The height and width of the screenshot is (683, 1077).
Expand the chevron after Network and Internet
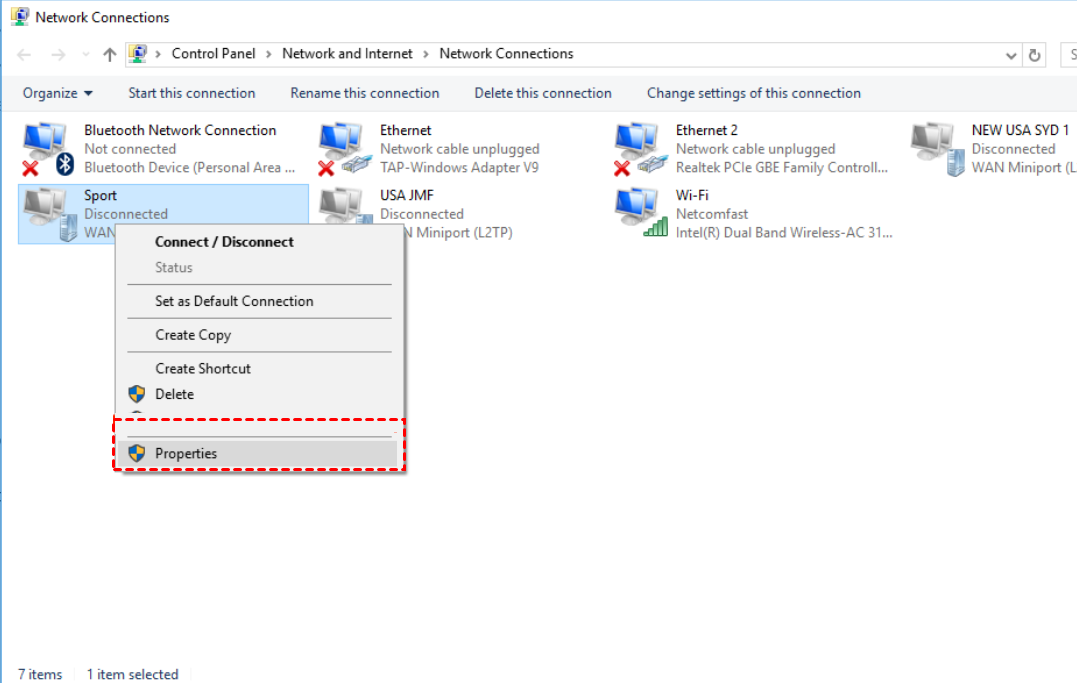pos(426,54)
